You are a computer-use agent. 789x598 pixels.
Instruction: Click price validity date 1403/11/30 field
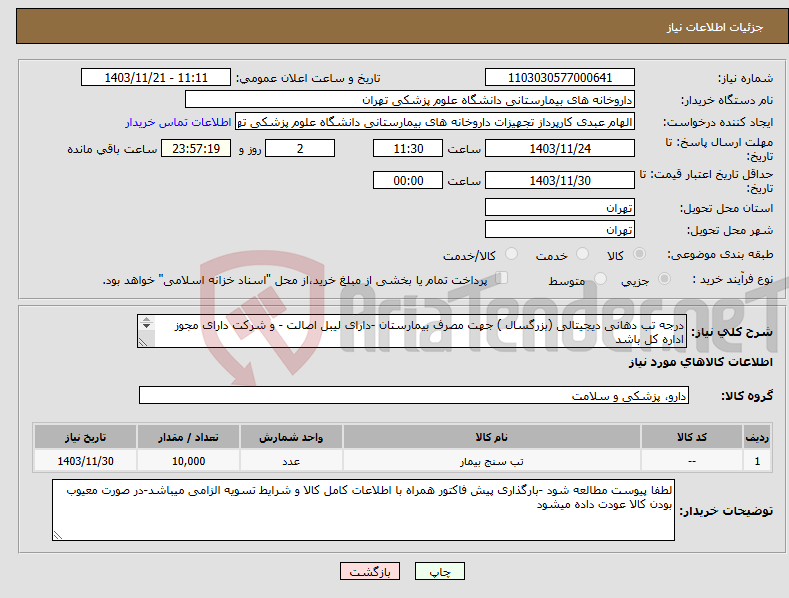(x=560, y=180)
